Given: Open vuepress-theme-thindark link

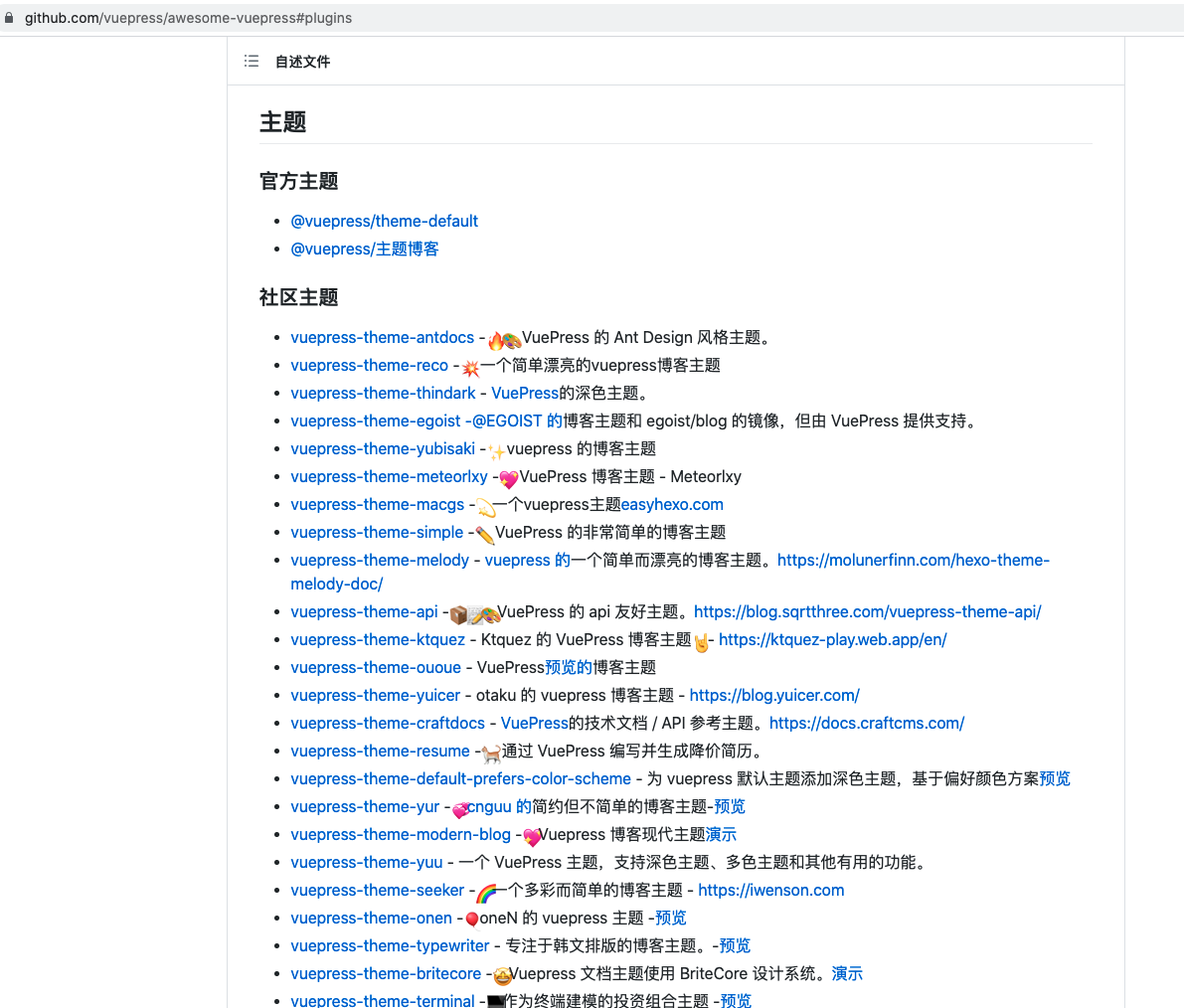Looking at the screenshot, I should pyautogui.click(x=383, y=394).
